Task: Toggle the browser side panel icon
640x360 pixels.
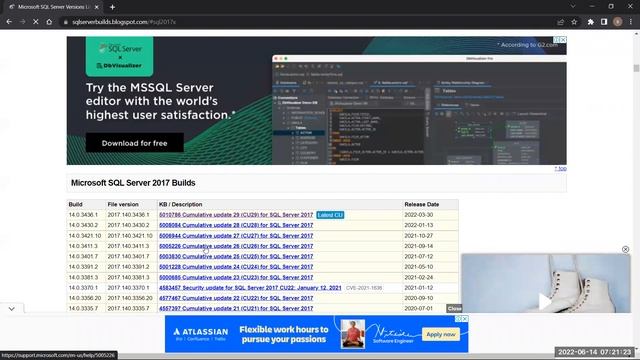Action: [604, 22]
